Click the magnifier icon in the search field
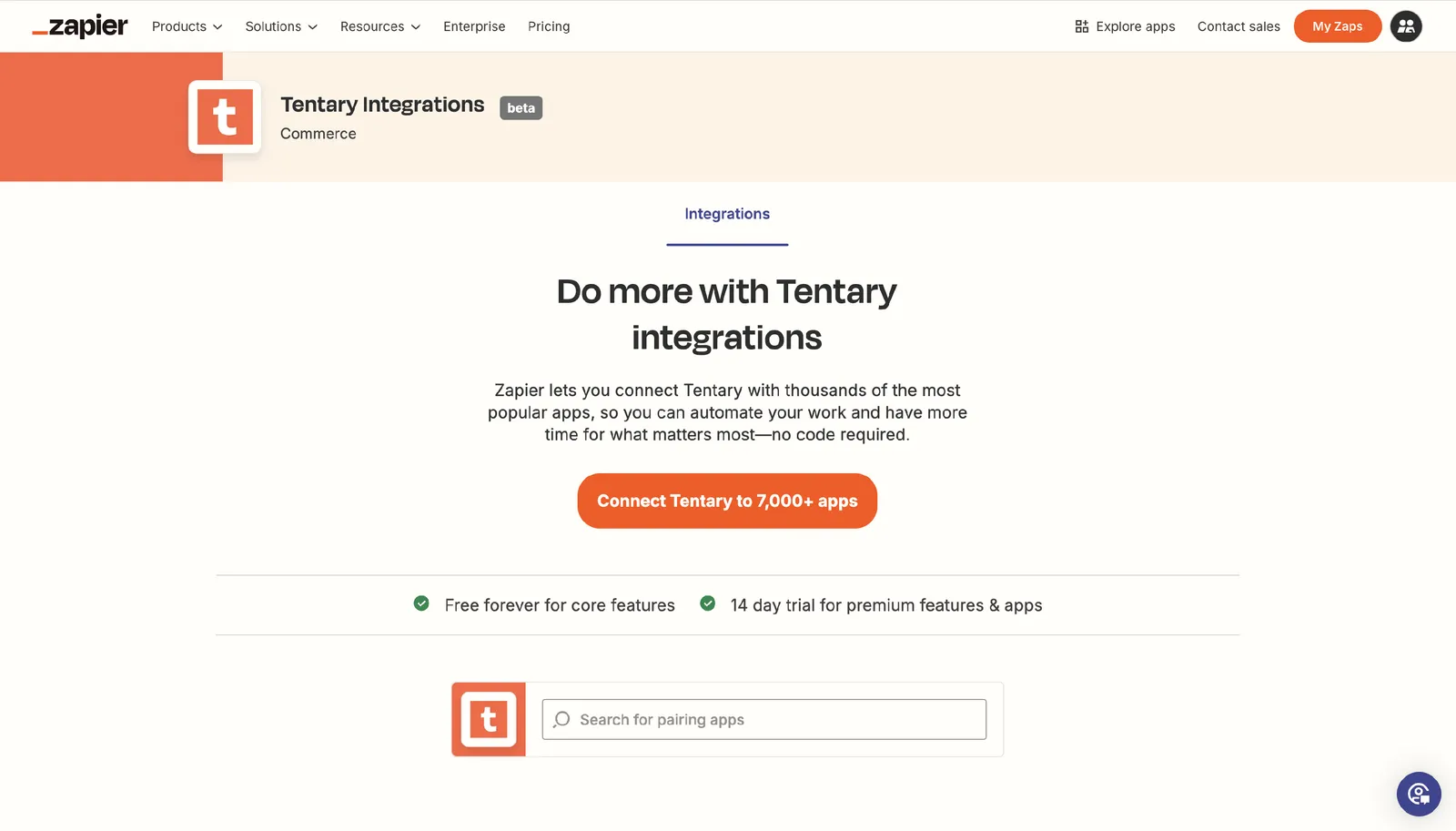This screenshot has height=831, width=1456. 561,719
